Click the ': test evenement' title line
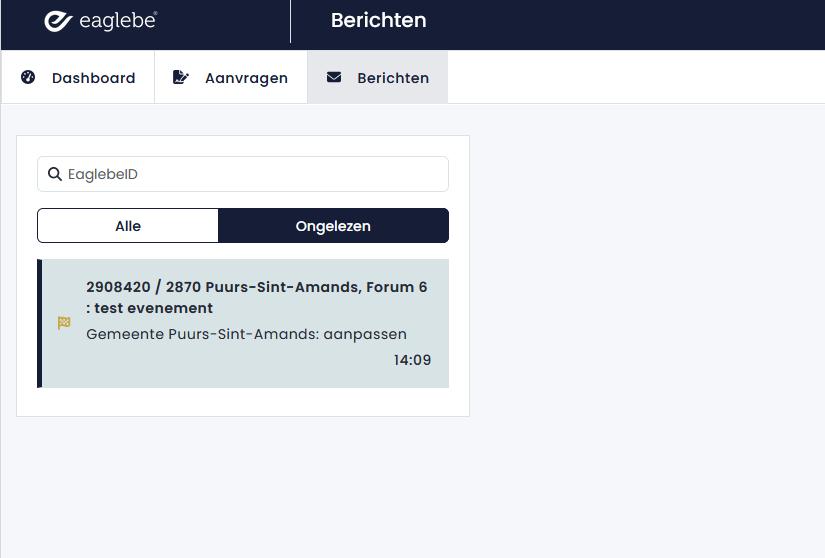Image resolution: width=825 pixels, height=558 pixels. 150,308
